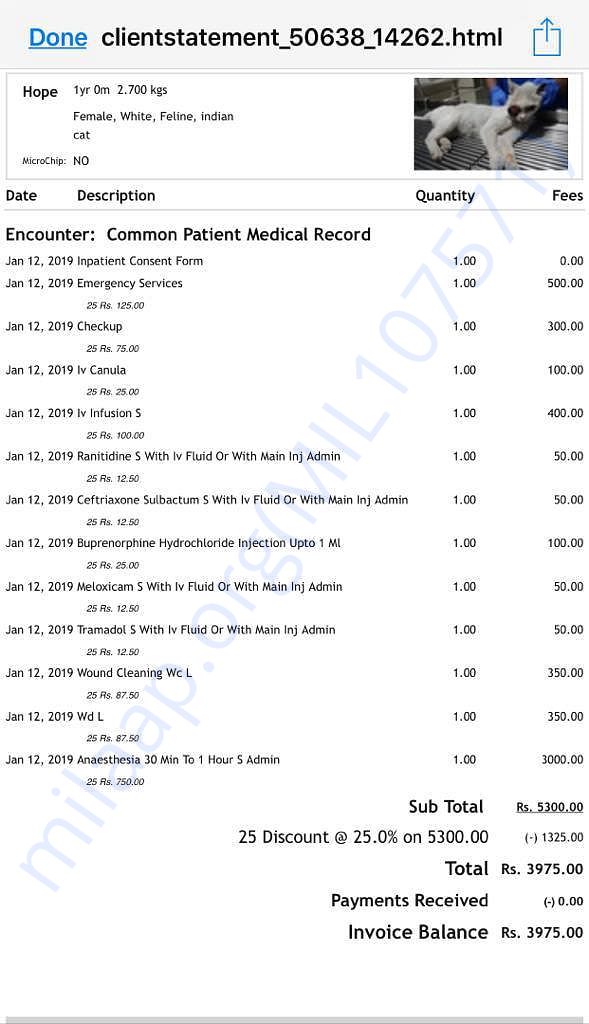Click the Date column header
589x1024 pixels.
tap(21, 196)
